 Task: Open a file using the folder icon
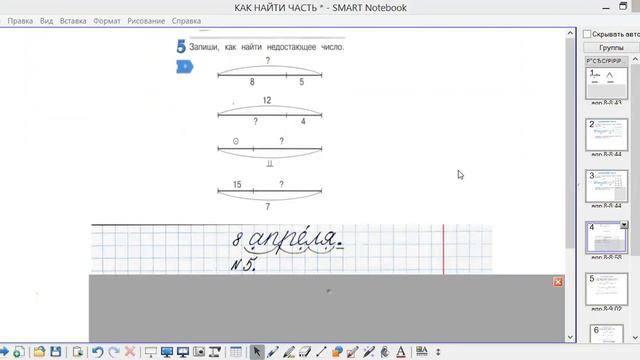[x=39, y=351]
